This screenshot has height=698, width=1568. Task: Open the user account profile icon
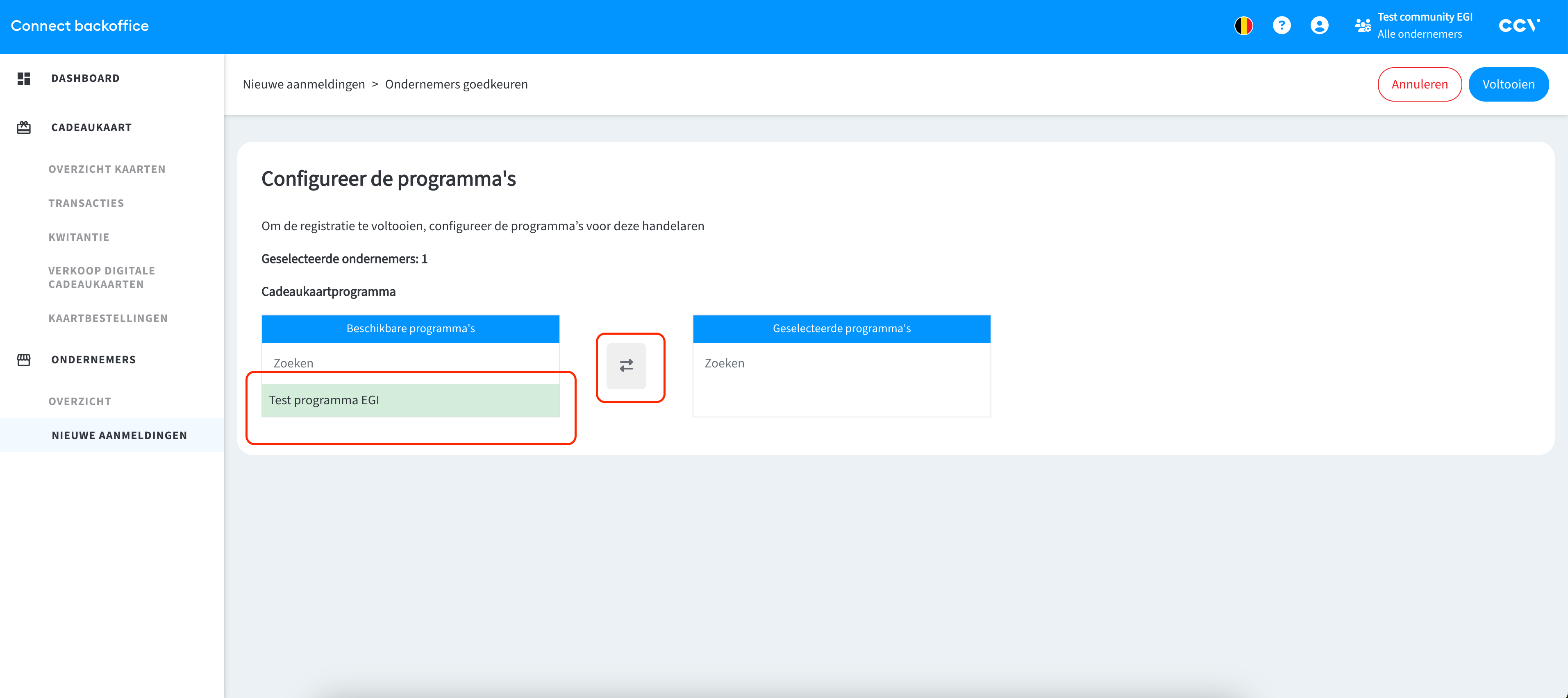tap(1319, 25)
